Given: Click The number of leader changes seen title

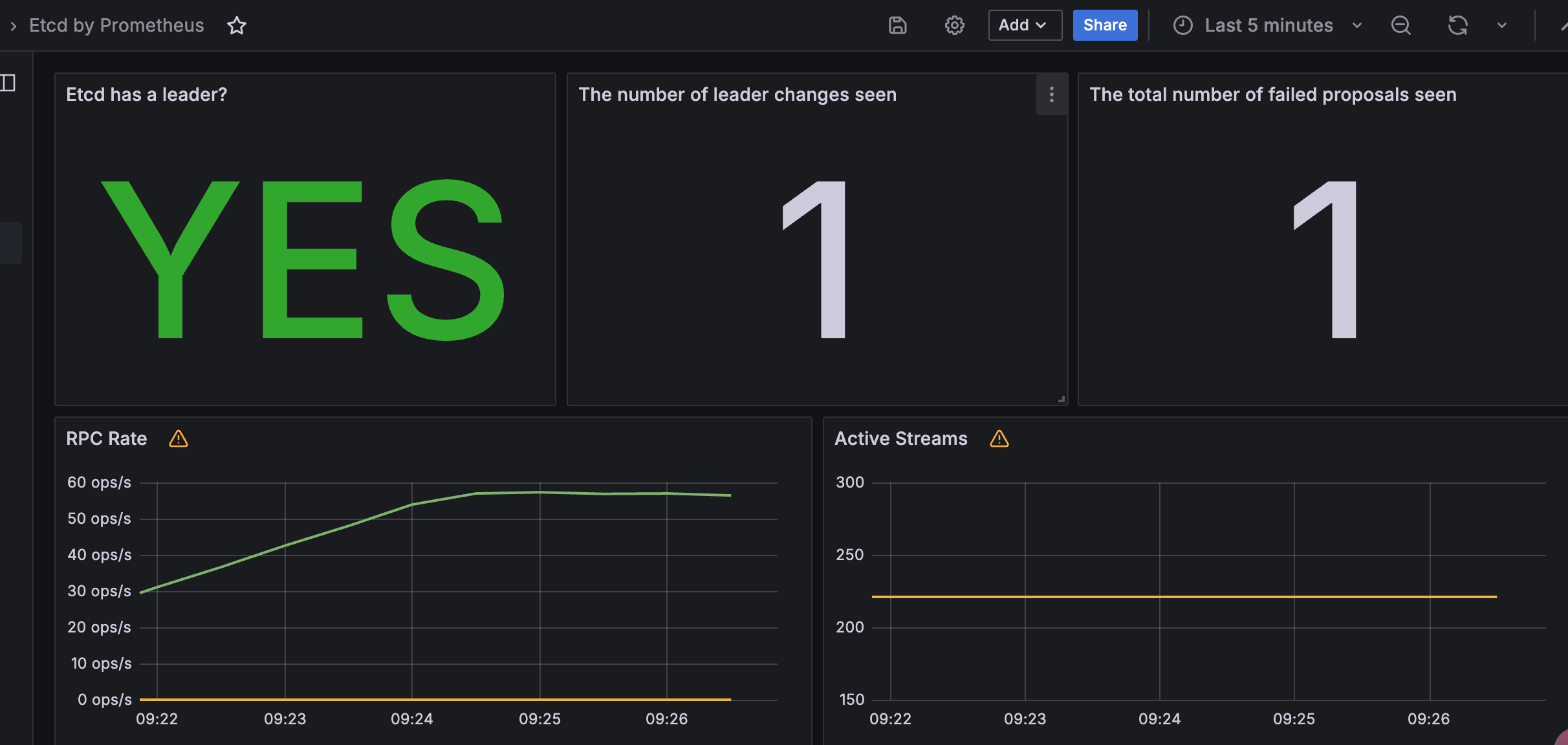Looking at the screenshot, I should pos(737,95).
